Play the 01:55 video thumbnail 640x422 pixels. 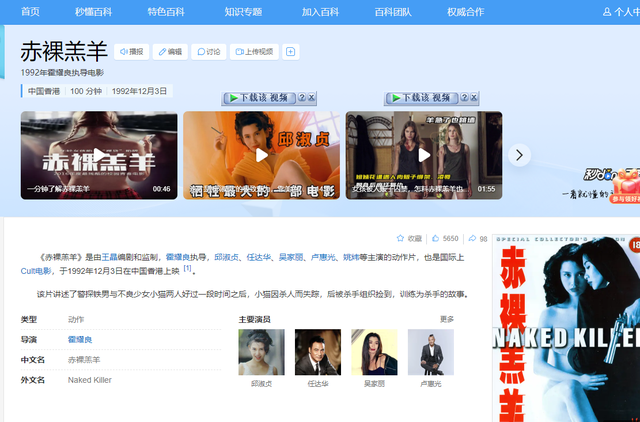point(424,155)
